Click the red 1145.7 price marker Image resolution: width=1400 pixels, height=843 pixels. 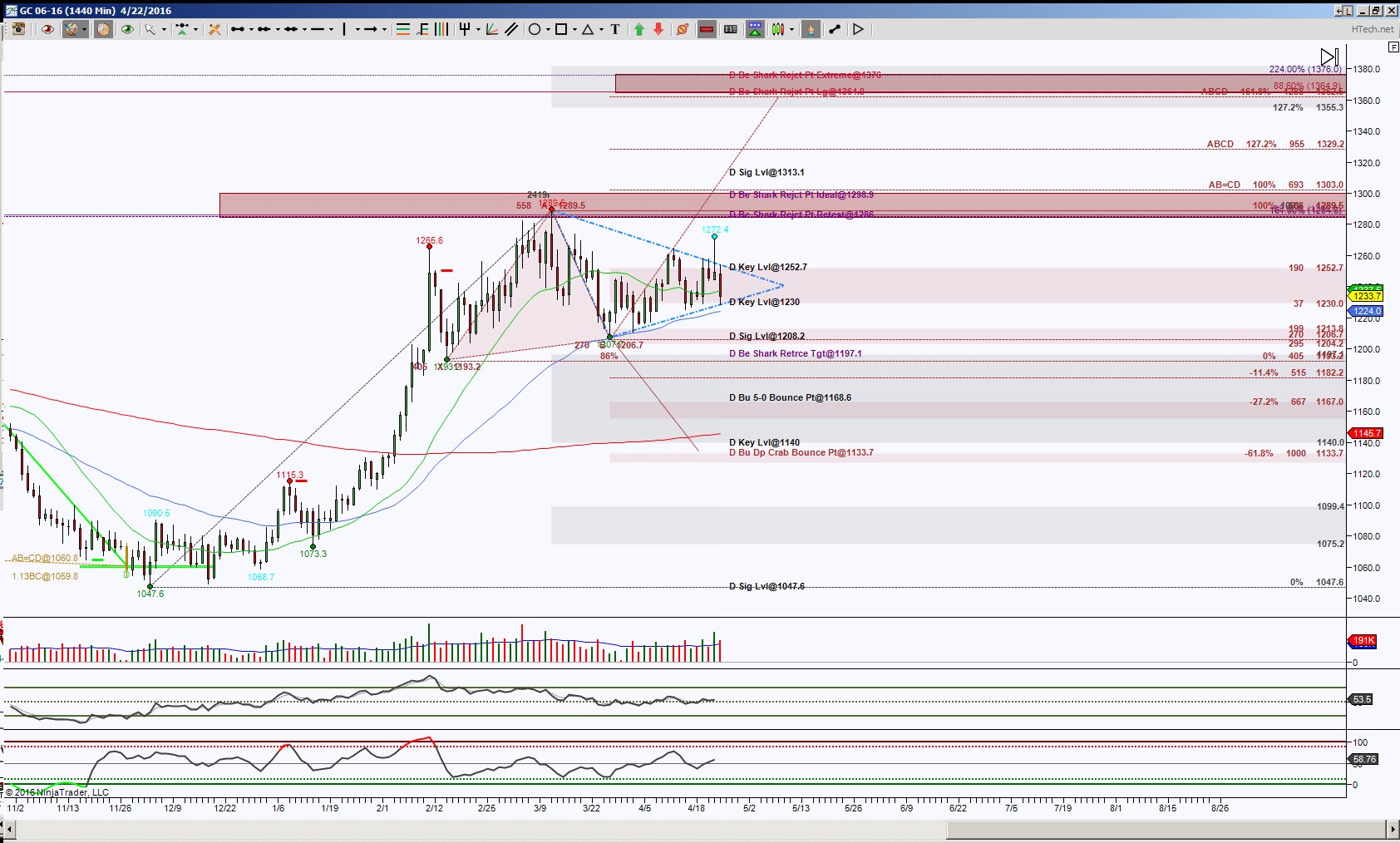[x=1366, y=433]
